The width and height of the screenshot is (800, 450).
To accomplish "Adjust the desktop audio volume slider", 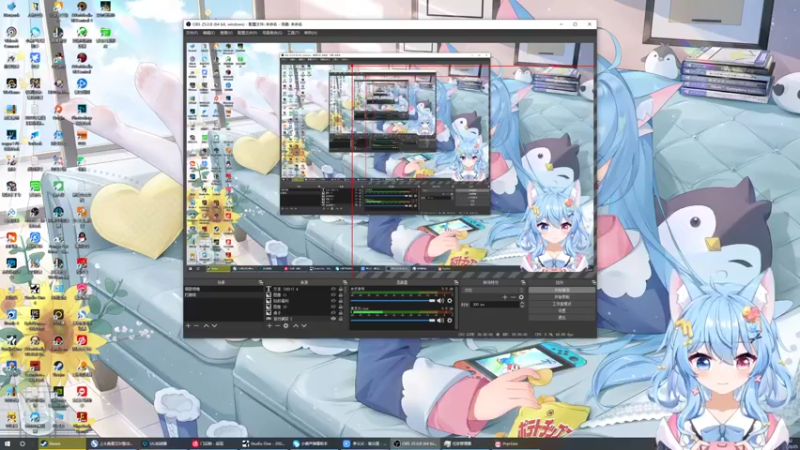I will click(393, 301).
